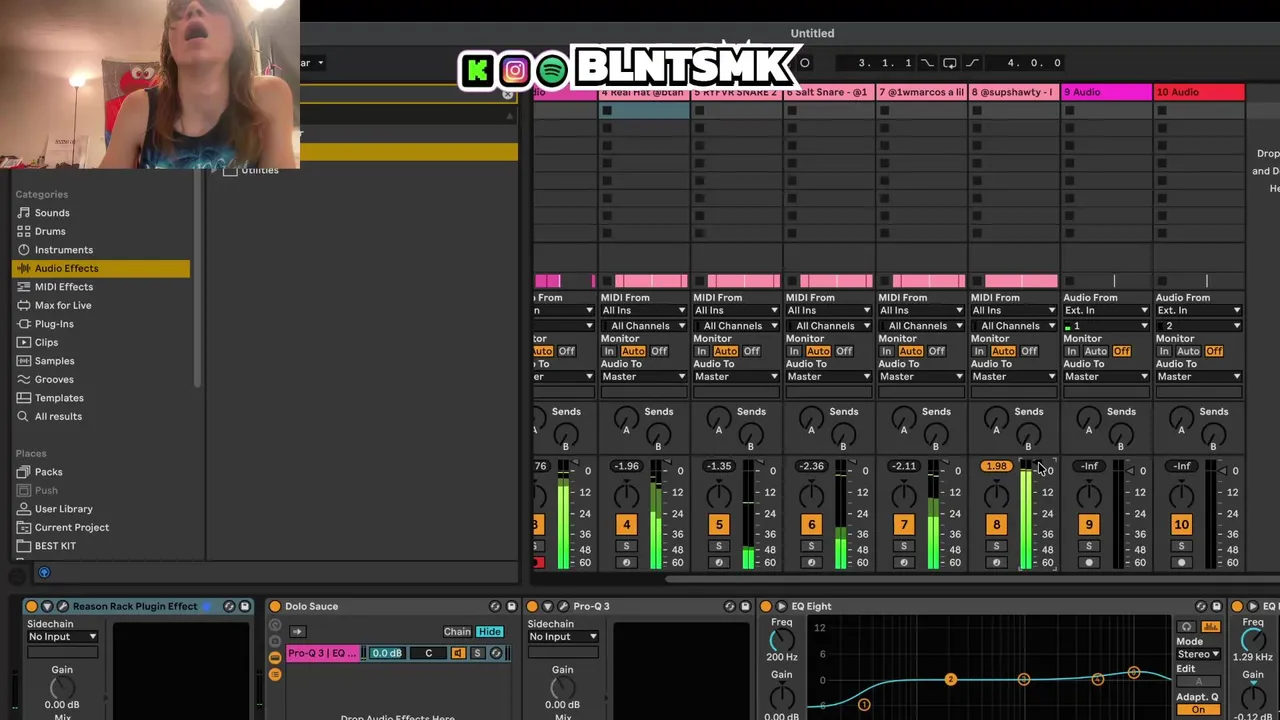Deactivate track 8 activator button

point(996,524)
